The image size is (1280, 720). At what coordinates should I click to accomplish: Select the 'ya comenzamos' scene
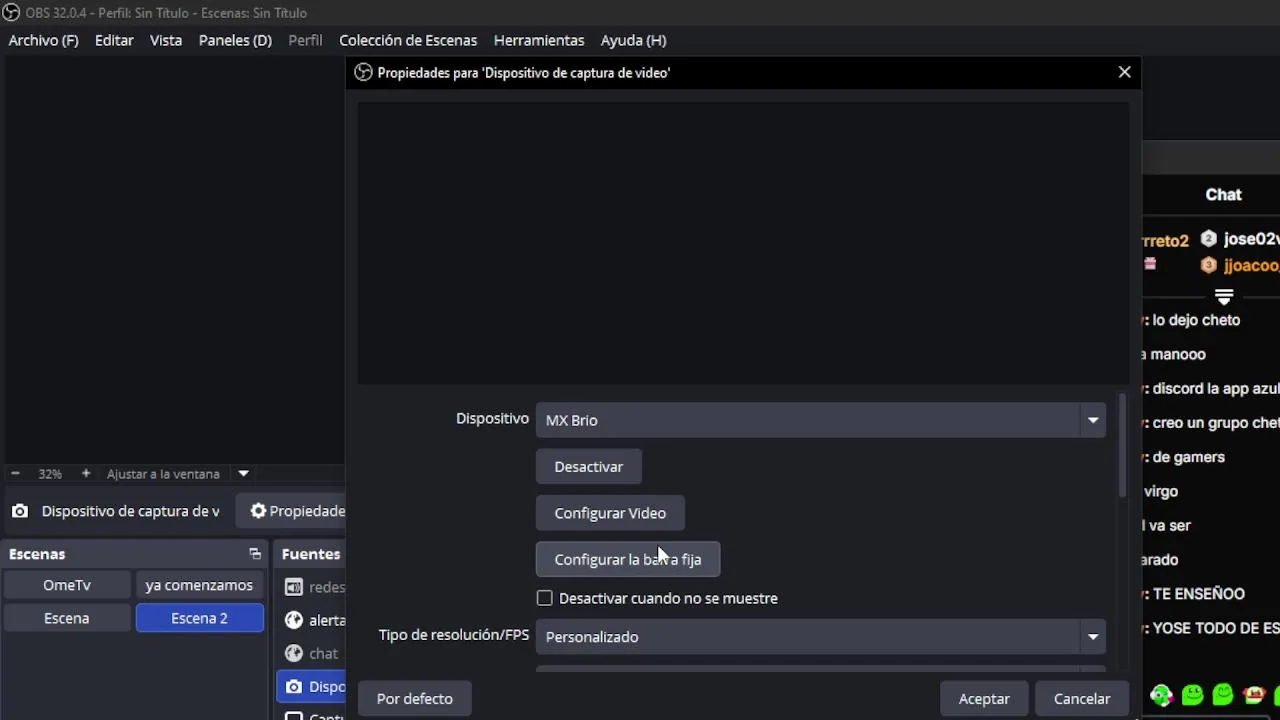click(x=199, y=585)
